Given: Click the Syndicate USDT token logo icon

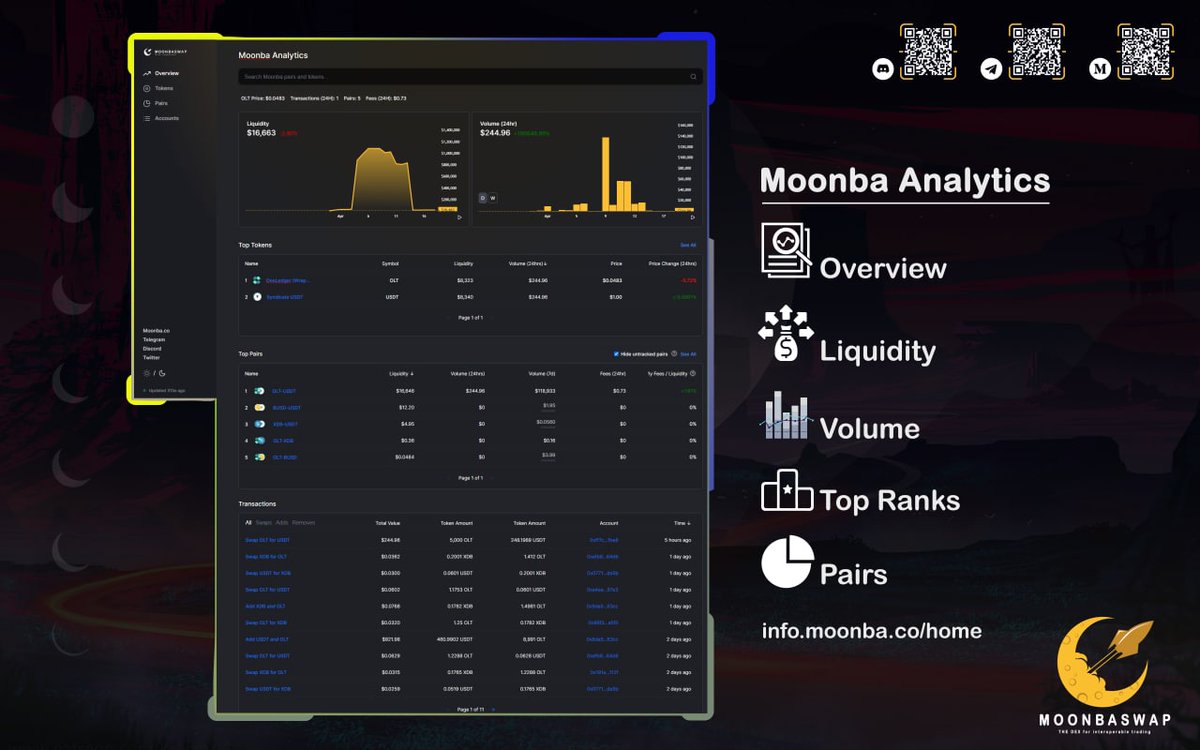Looking at the screenshot, I should tap(257, 297).
